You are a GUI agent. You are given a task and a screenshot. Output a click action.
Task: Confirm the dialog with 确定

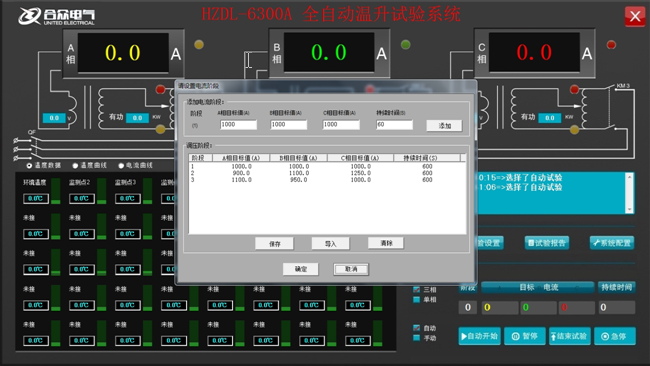pos(301,269)
